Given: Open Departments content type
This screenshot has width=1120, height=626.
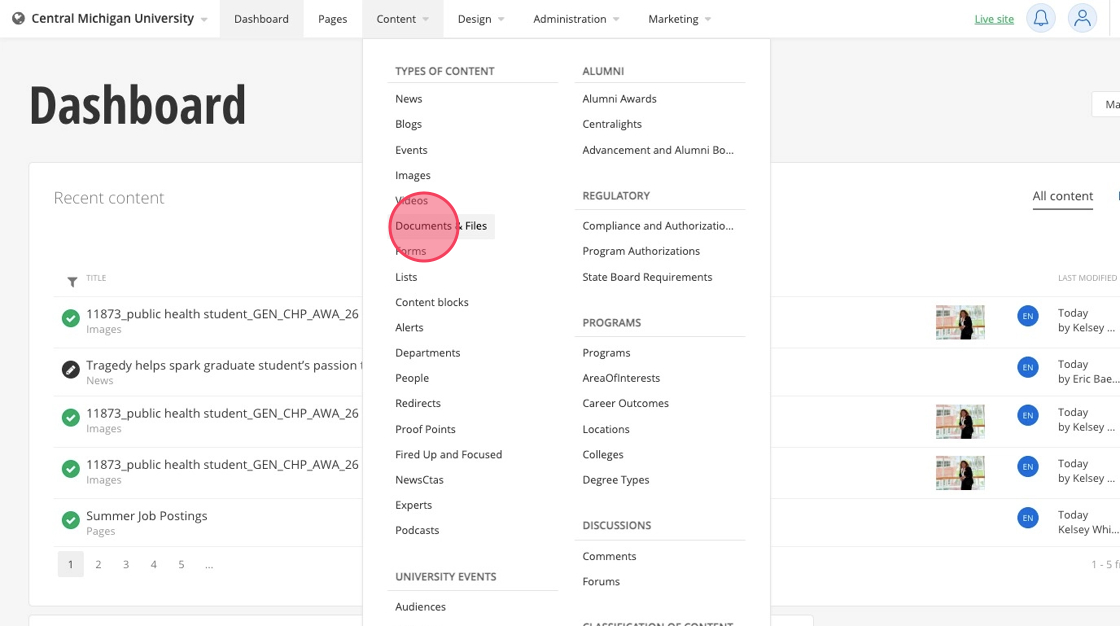Looking at the screenshot, I should pos(428,353).
